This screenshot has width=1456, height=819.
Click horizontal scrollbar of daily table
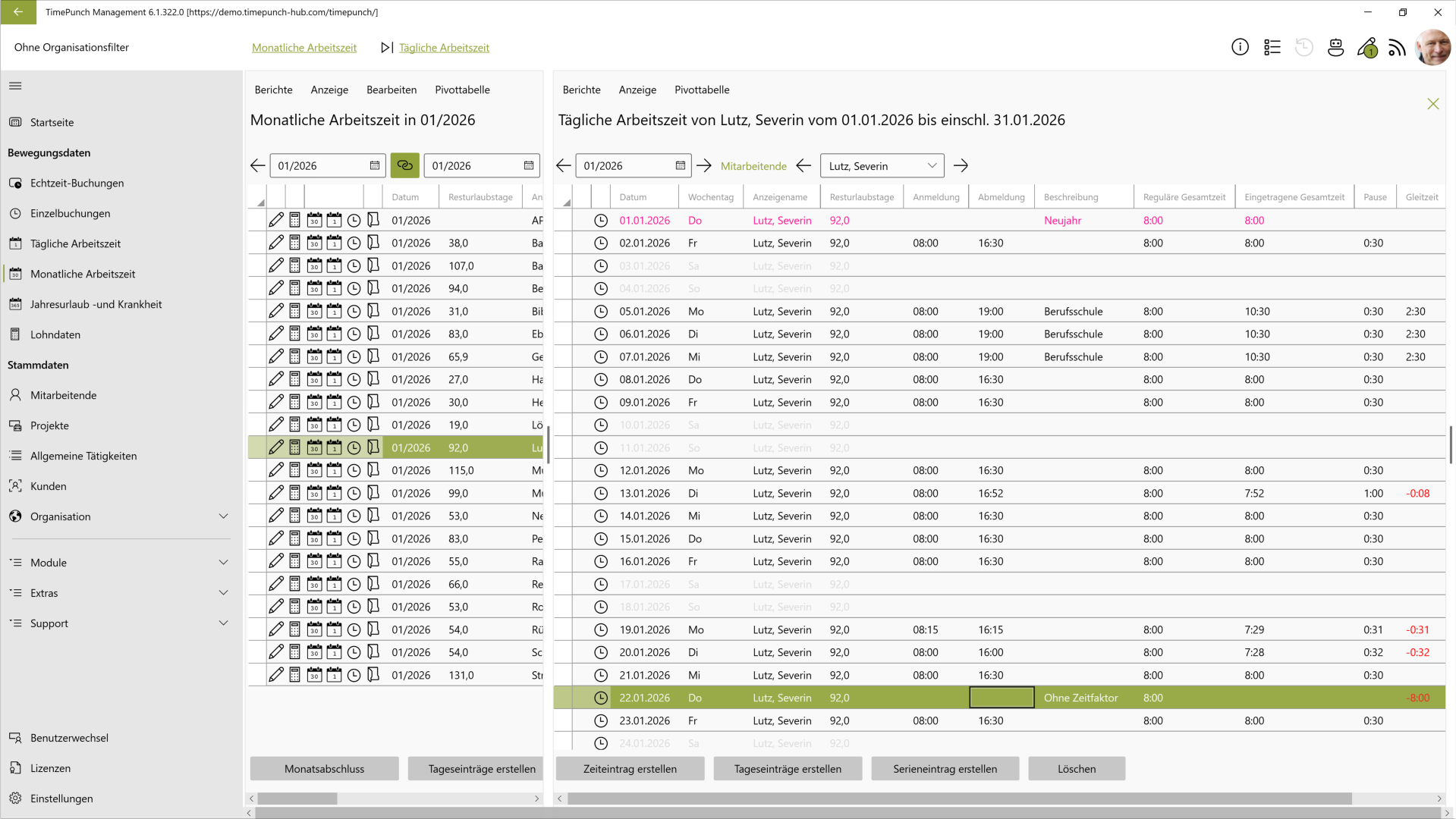pos(959,799)
